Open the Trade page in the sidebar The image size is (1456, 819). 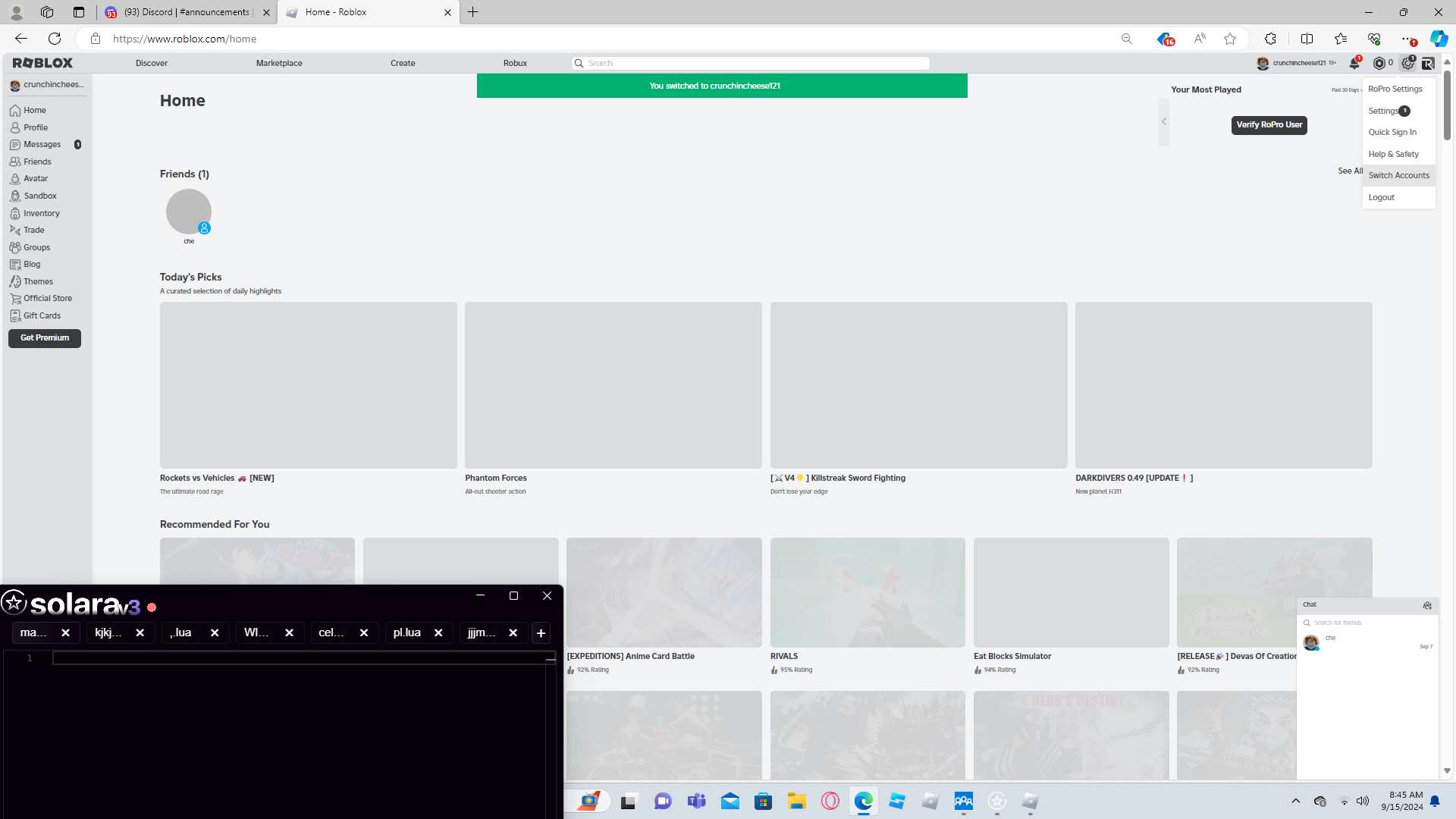(x=34, y=230)
